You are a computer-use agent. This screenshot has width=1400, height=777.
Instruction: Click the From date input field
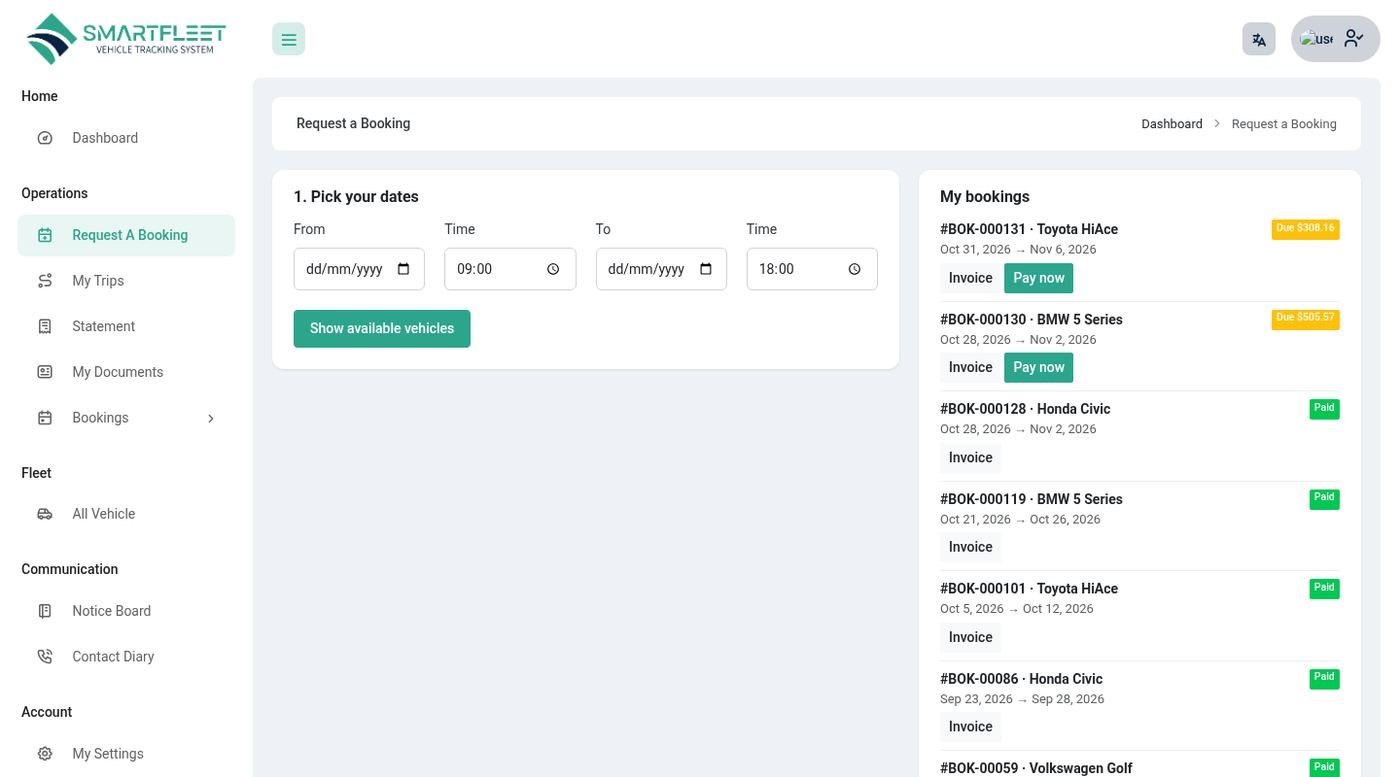coord(359,269)
